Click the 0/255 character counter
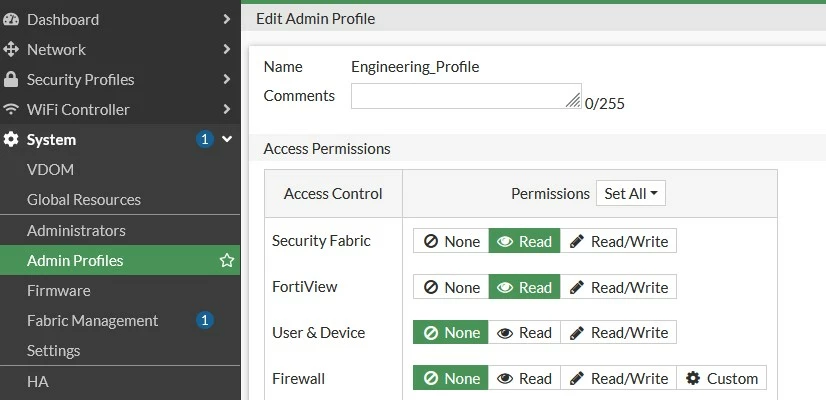826x400 pixels. pyautogui.click(x=605, y=103)
